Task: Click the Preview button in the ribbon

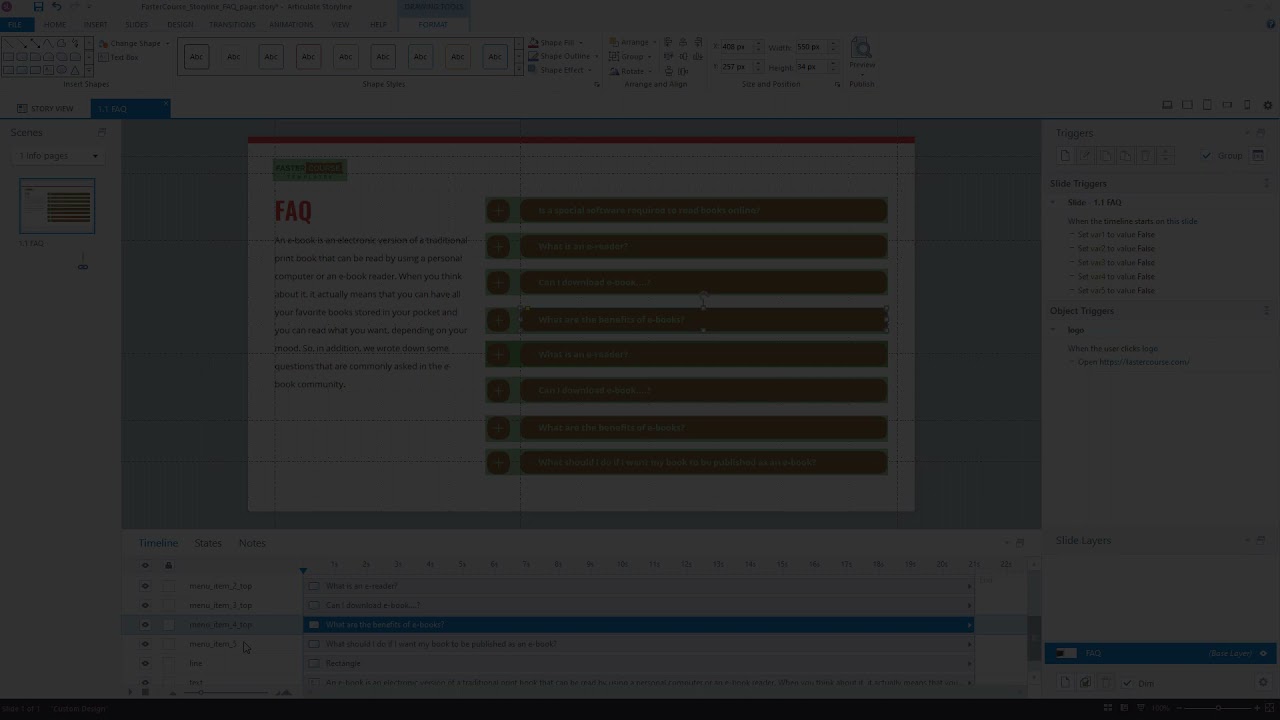Action: coord(861,55)
